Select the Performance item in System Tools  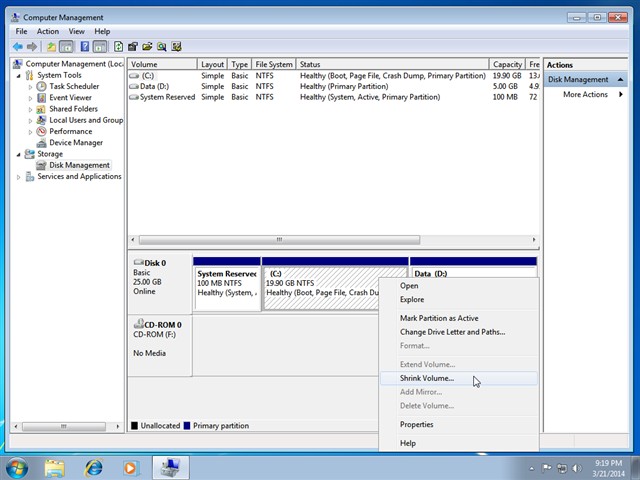click(70, 131)
